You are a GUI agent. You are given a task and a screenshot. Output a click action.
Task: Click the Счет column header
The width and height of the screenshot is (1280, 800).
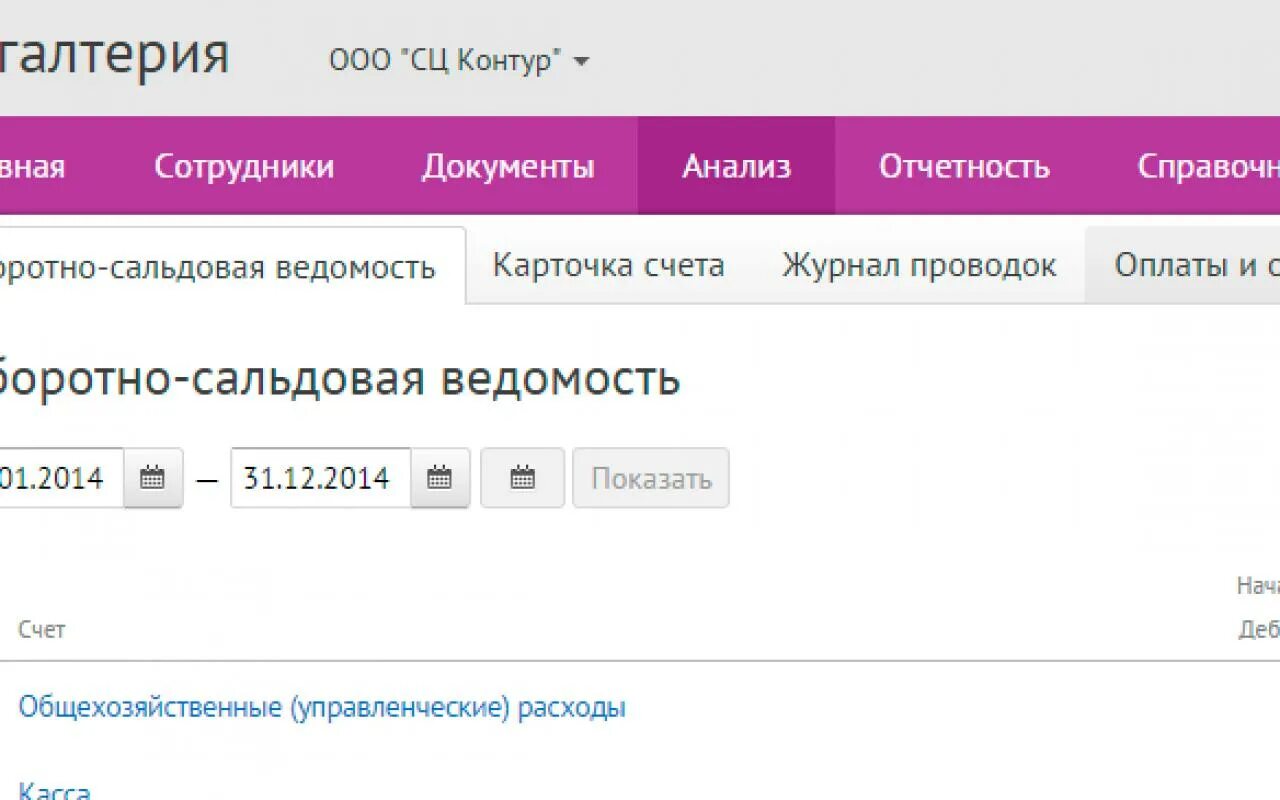click(x=42, y=630)
